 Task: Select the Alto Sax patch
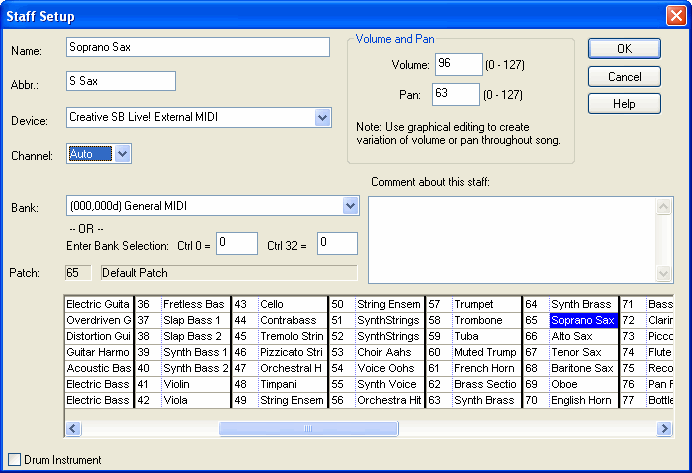click(x=582, y=337)
